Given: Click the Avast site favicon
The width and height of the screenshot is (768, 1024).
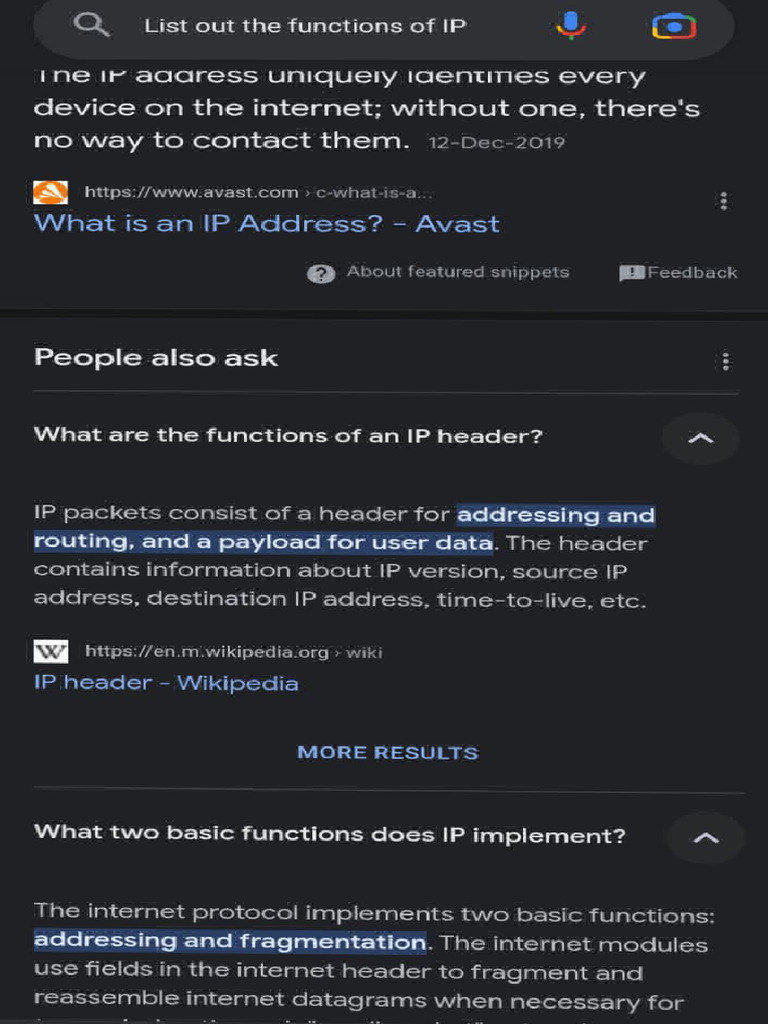Looking at the screenshot, I should coord(51,192).
